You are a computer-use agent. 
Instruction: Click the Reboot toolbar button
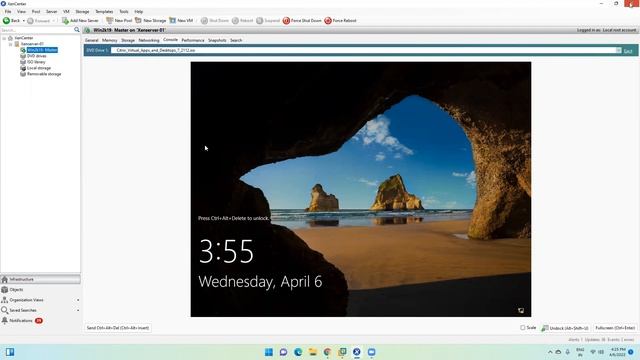pyautogui.click(x=242, y=20)
